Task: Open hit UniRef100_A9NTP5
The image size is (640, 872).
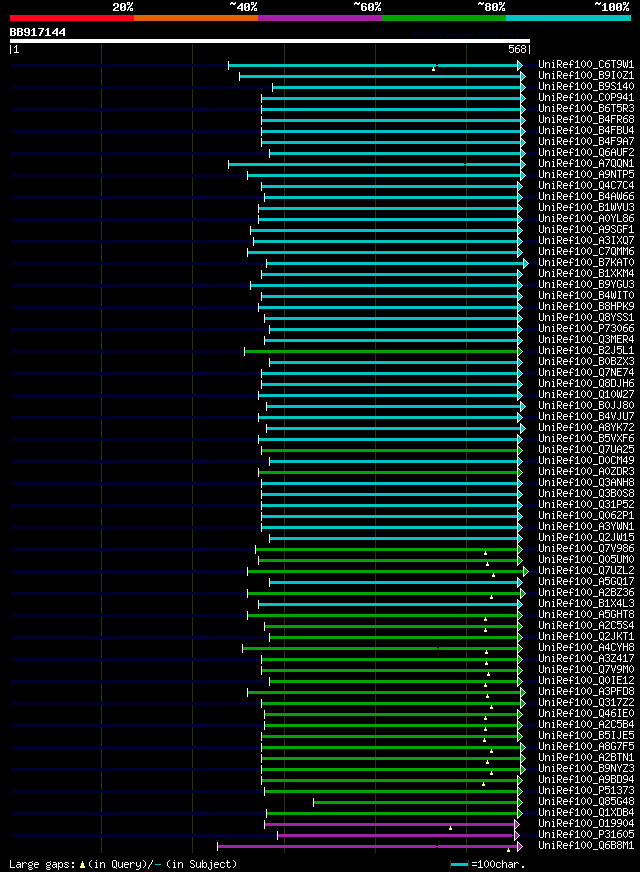Action: click(x=586, y=175)
